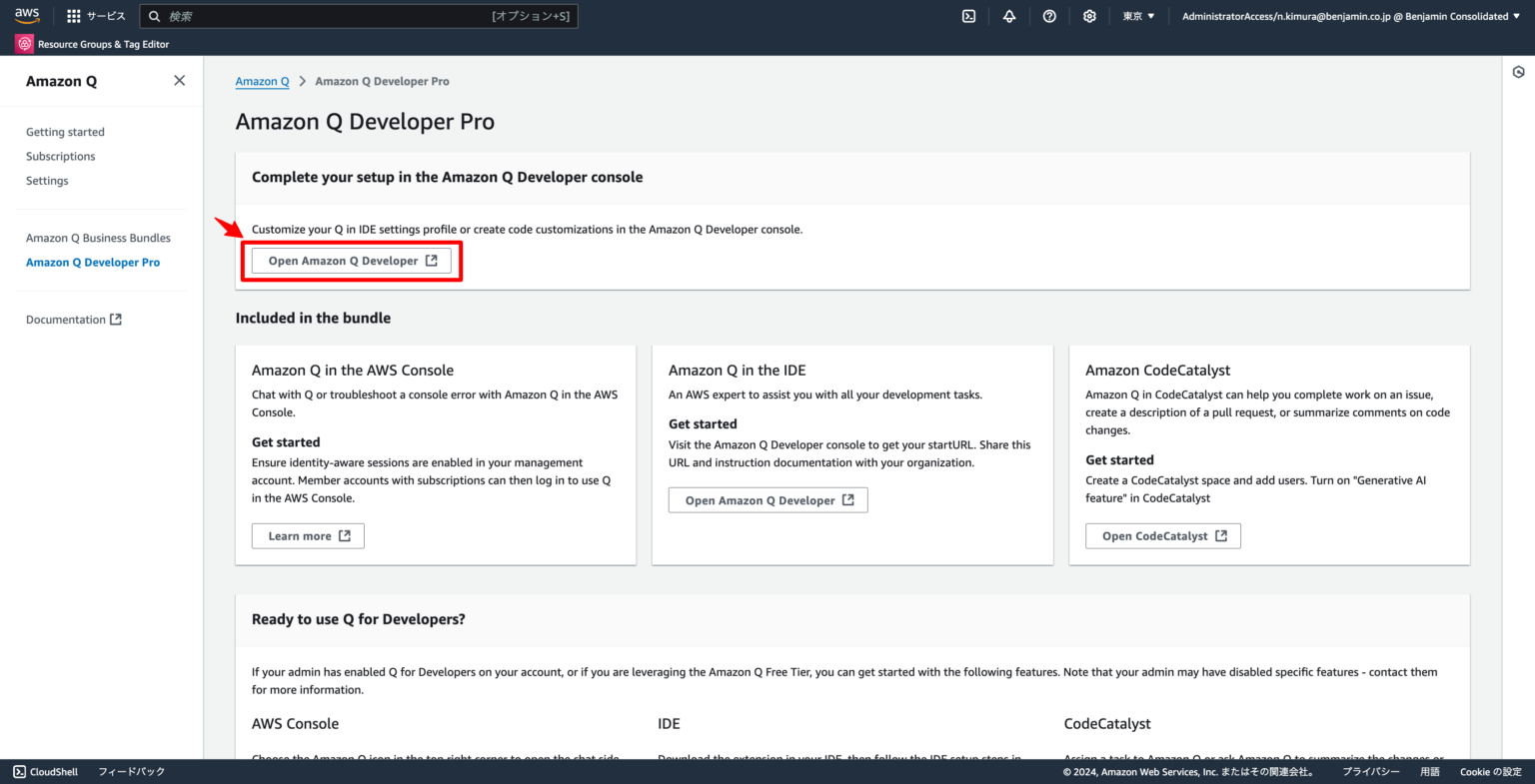Open CloudShell icon in top navigation
The width and height of the screenshot is (1535, 784).
click(968, 16)
